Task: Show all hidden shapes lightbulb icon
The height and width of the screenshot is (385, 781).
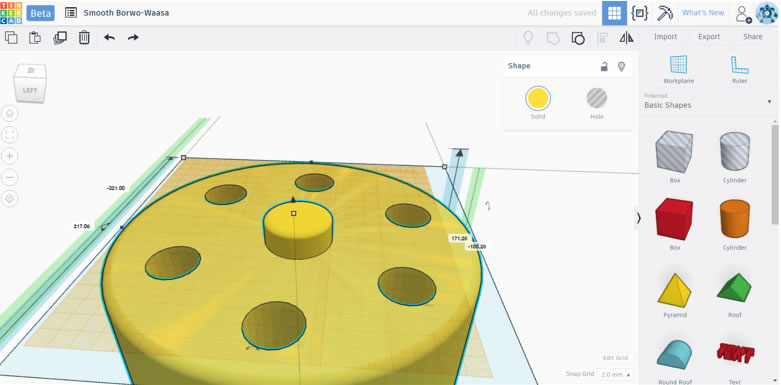Action: [528, 38]
